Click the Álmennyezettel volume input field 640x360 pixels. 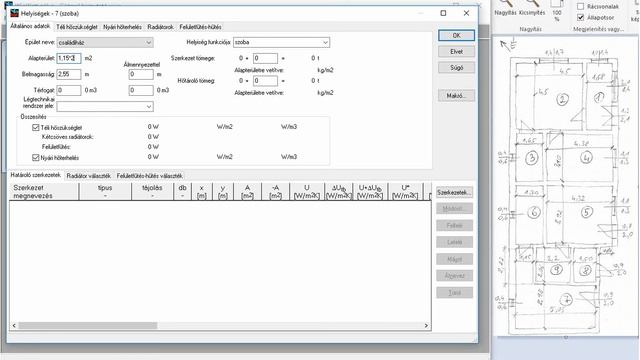[141, 90]
